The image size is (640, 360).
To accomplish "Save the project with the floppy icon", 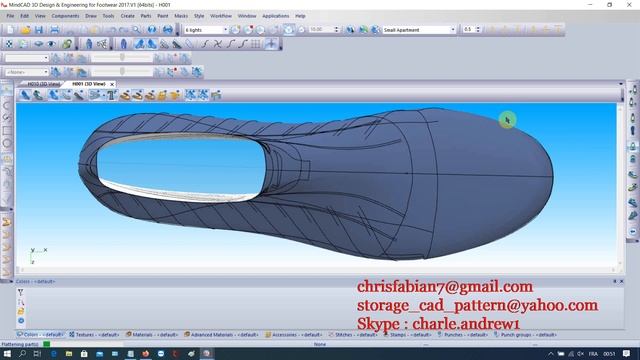I will click(39, 30).
